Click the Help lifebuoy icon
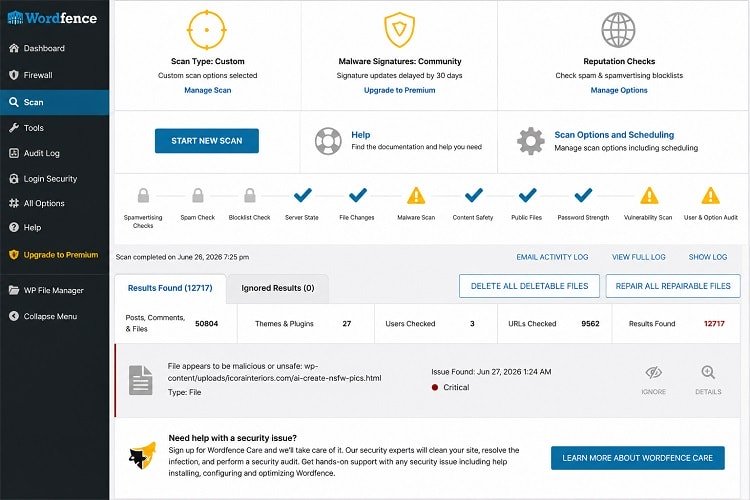Screen dimensions: 750x500 coord(328,141)
